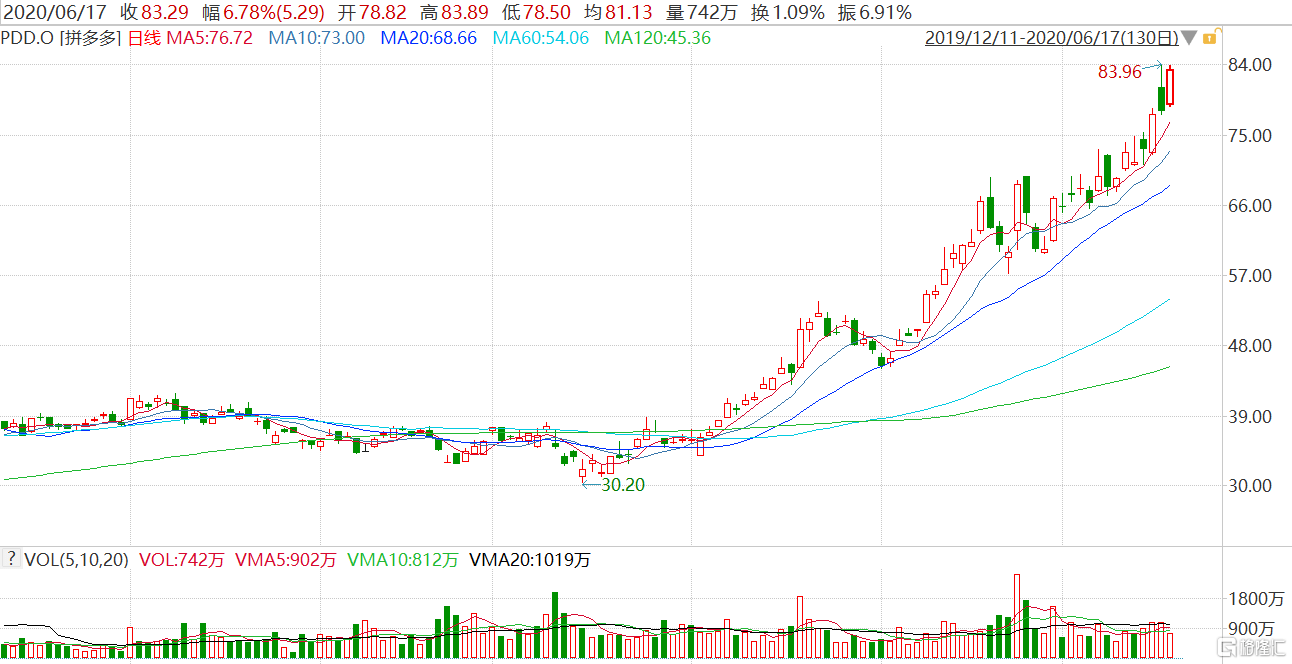Click the 30.20 low price annotation
The width and height of the screenshot is (1292, 664).
[622, 485]
